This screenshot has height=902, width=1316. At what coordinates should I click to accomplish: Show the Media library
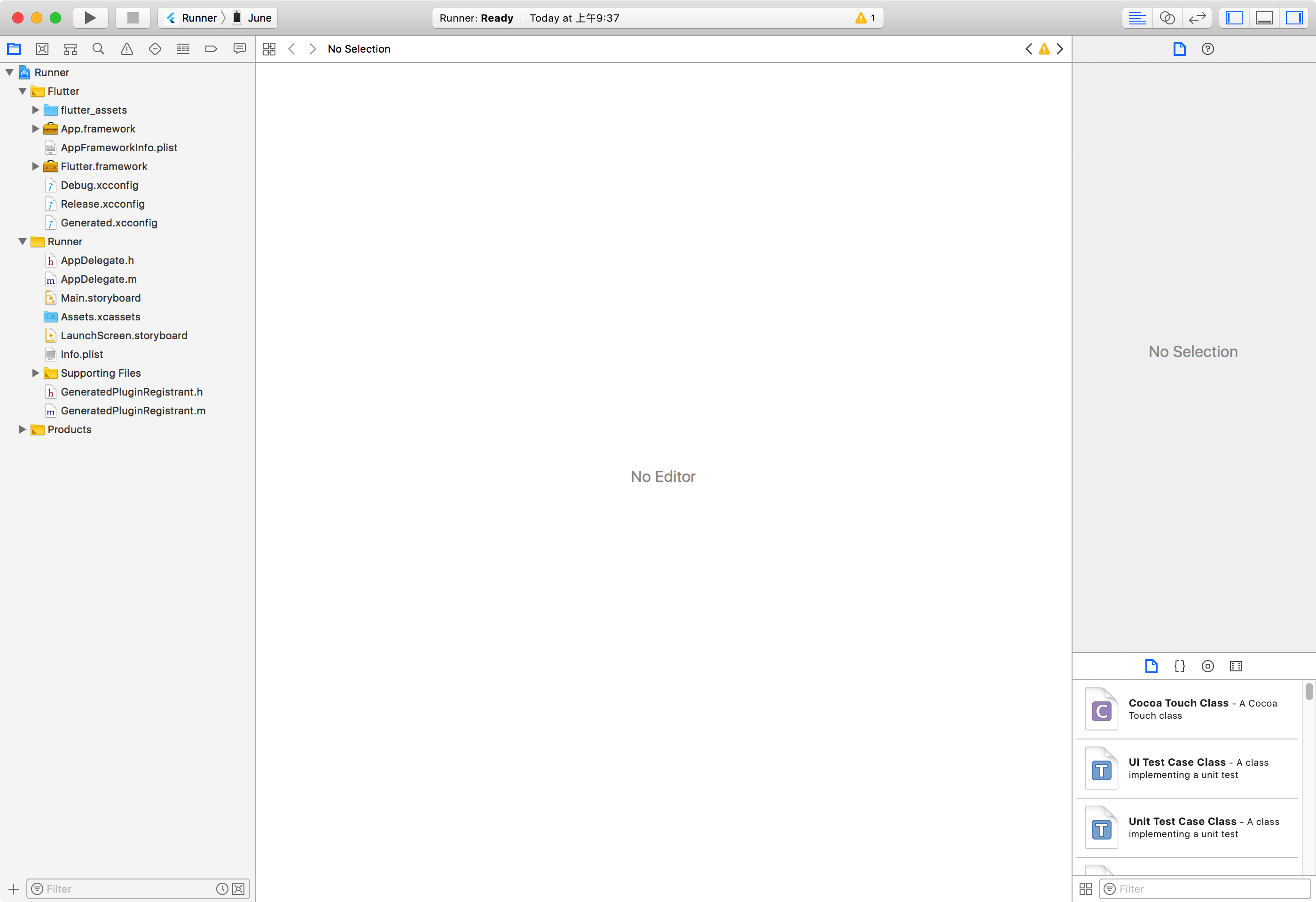click(1236, 666)
